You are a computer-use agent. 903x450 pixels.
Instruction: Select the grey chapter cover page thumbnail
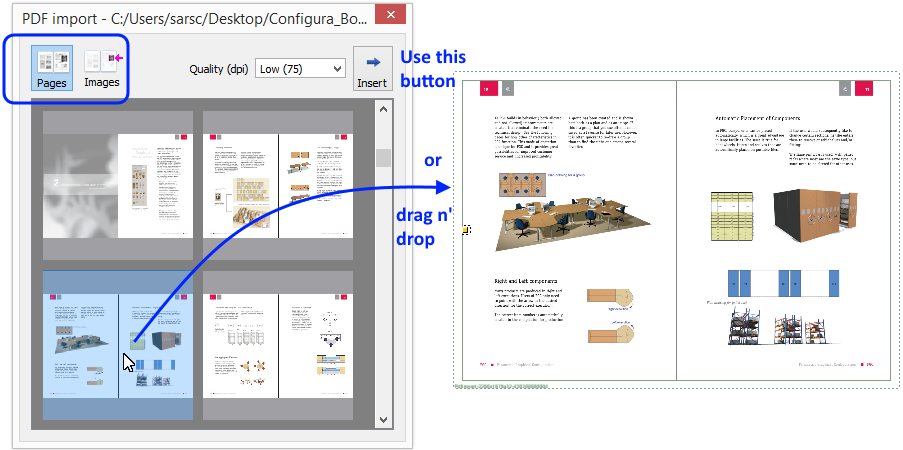tap(118, 185)
